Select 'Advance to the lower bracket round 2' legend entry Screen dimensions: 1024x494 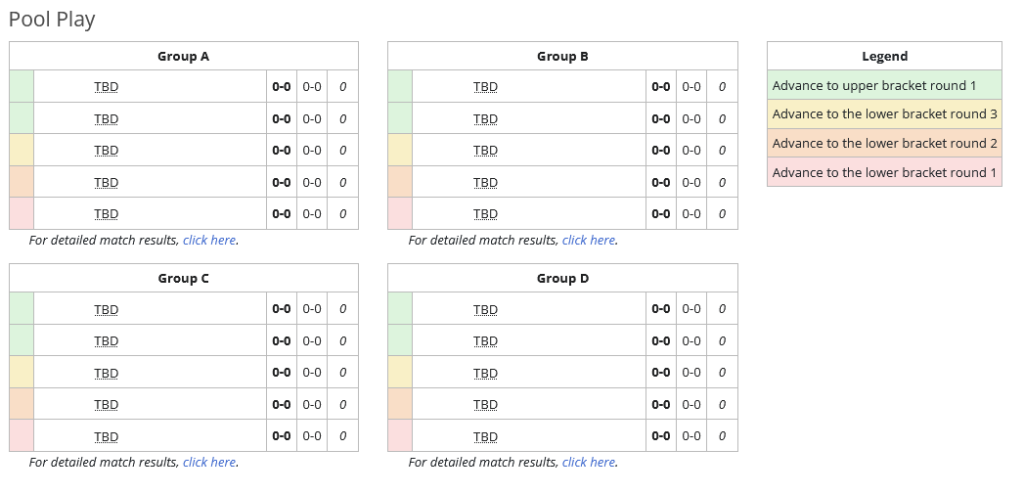point(884,143)
